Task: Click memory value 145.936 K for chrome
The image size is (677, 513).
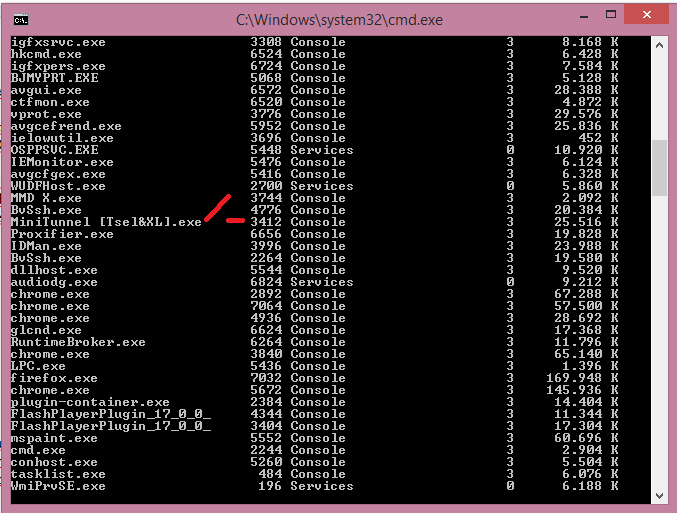Action: (582, 390)
